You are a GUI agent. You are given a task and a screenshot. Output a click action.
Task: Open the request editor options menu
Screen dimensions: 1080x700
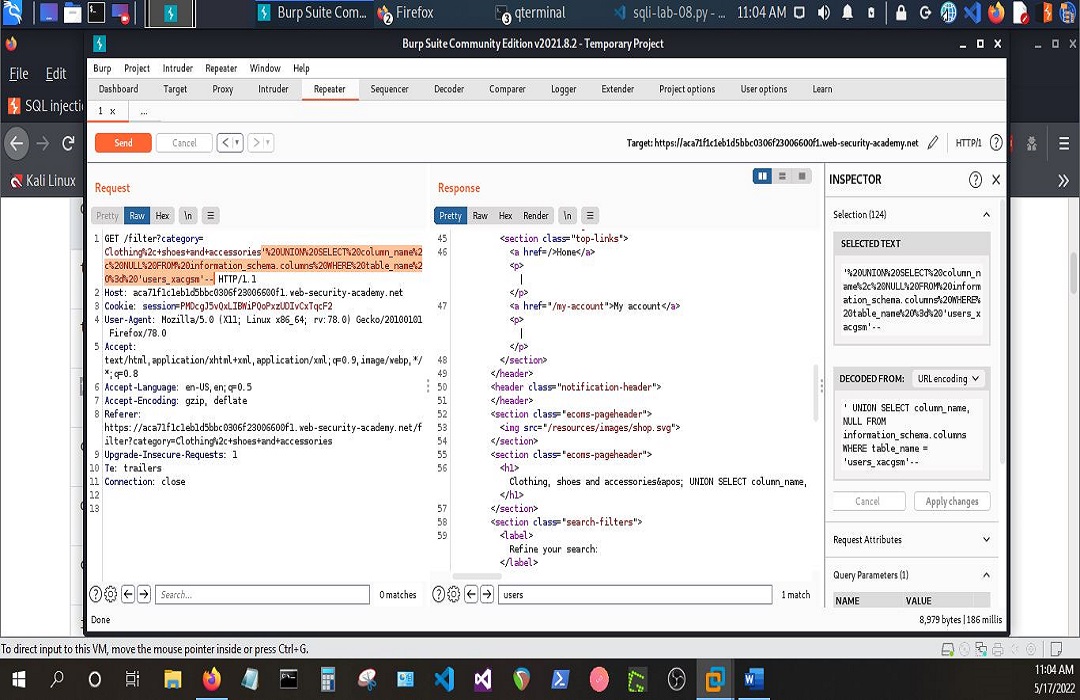[x=211, y=216]
